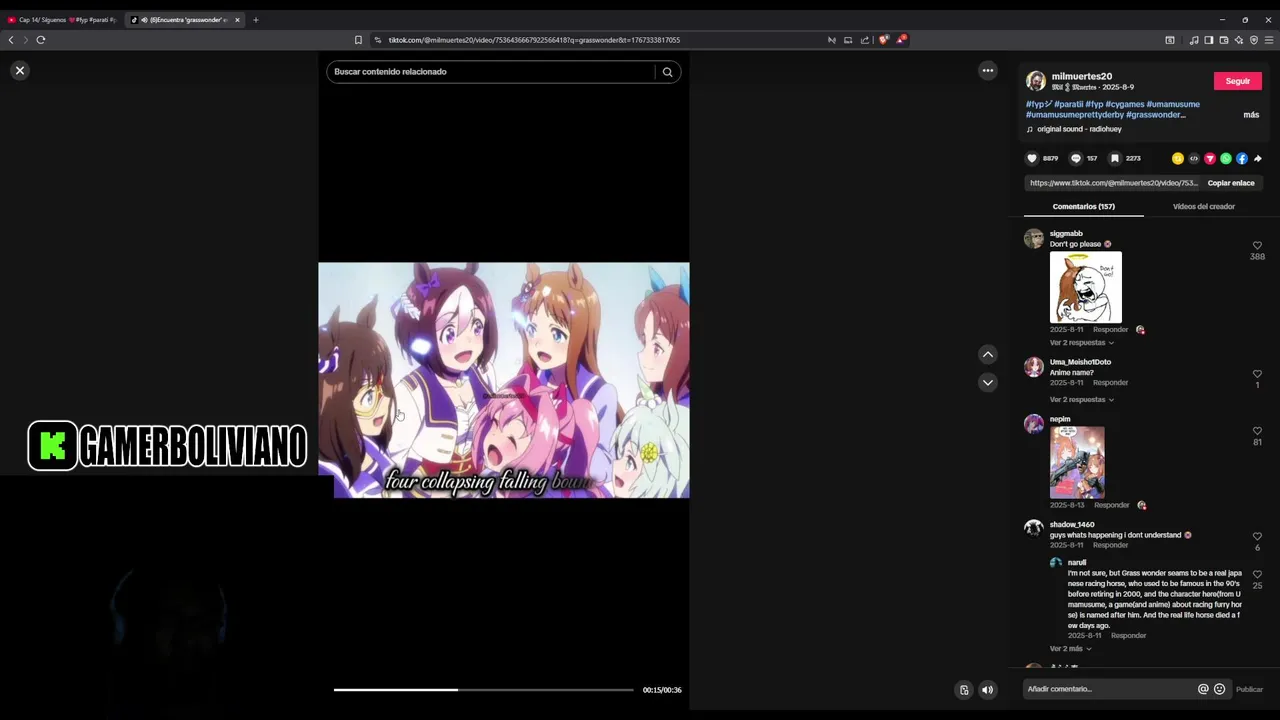This screenshot has height=720, width=1280.
Task: Switch to Comentarios (157) tab
Action: tap(1083, 207)
